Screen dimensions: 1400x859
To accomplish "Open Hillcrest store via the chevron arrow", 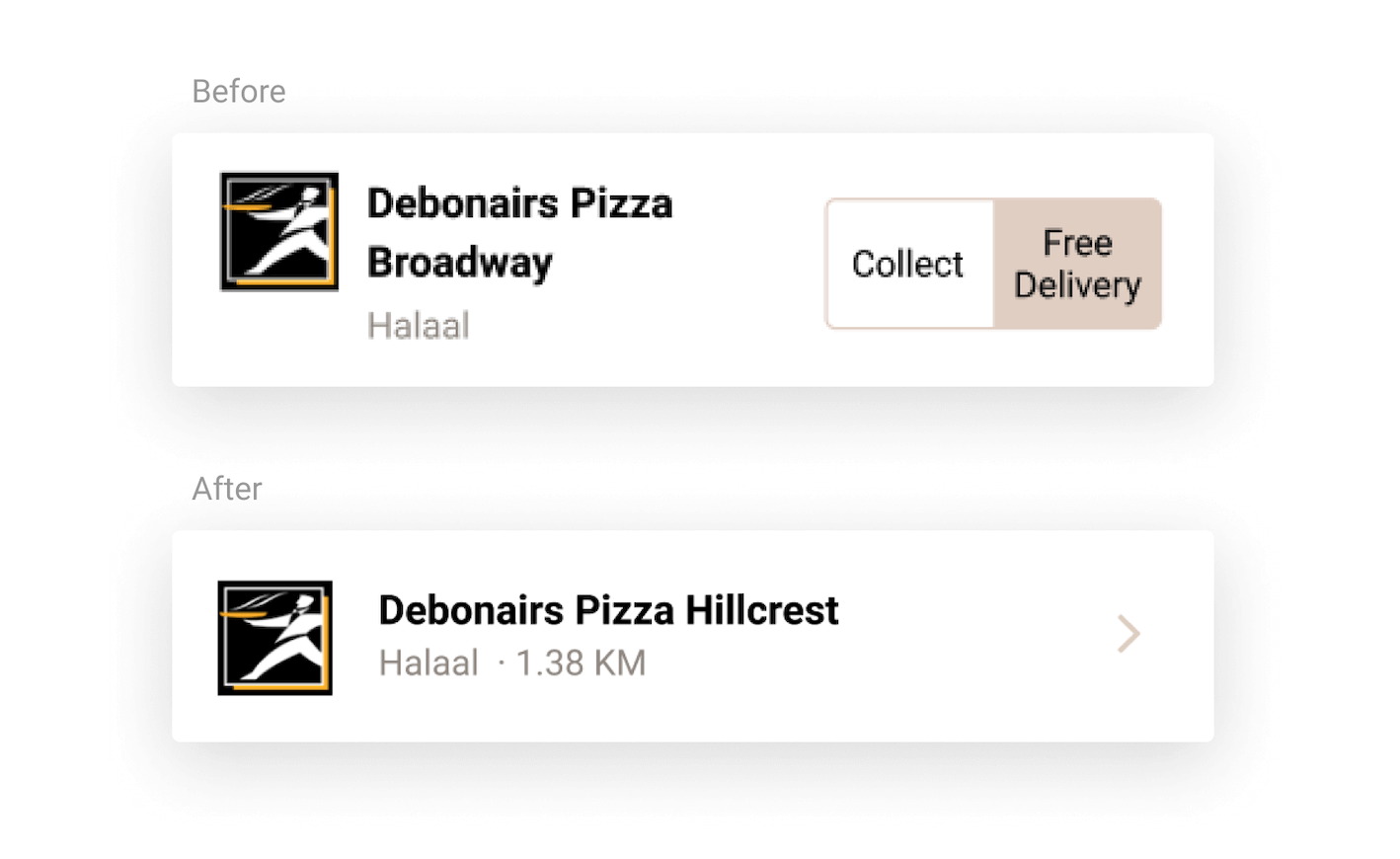I will [1128, 634].
